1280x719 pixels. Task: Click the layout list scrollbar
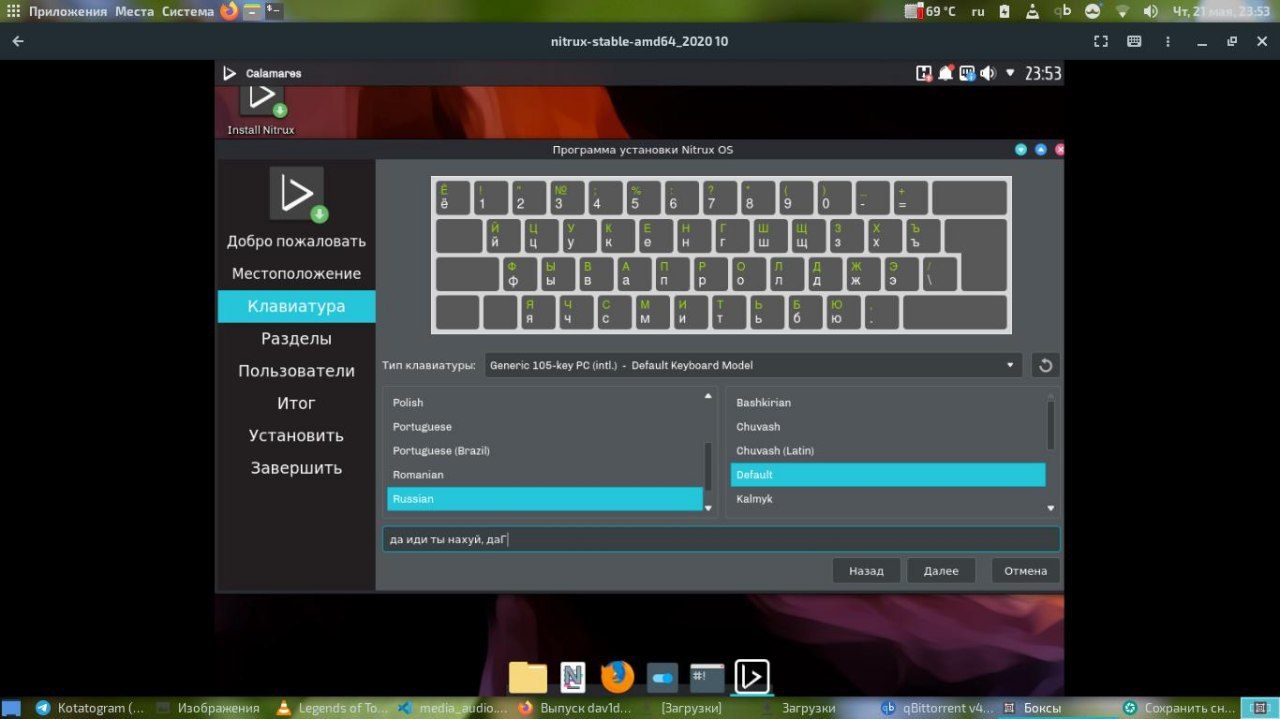[709, 466]
